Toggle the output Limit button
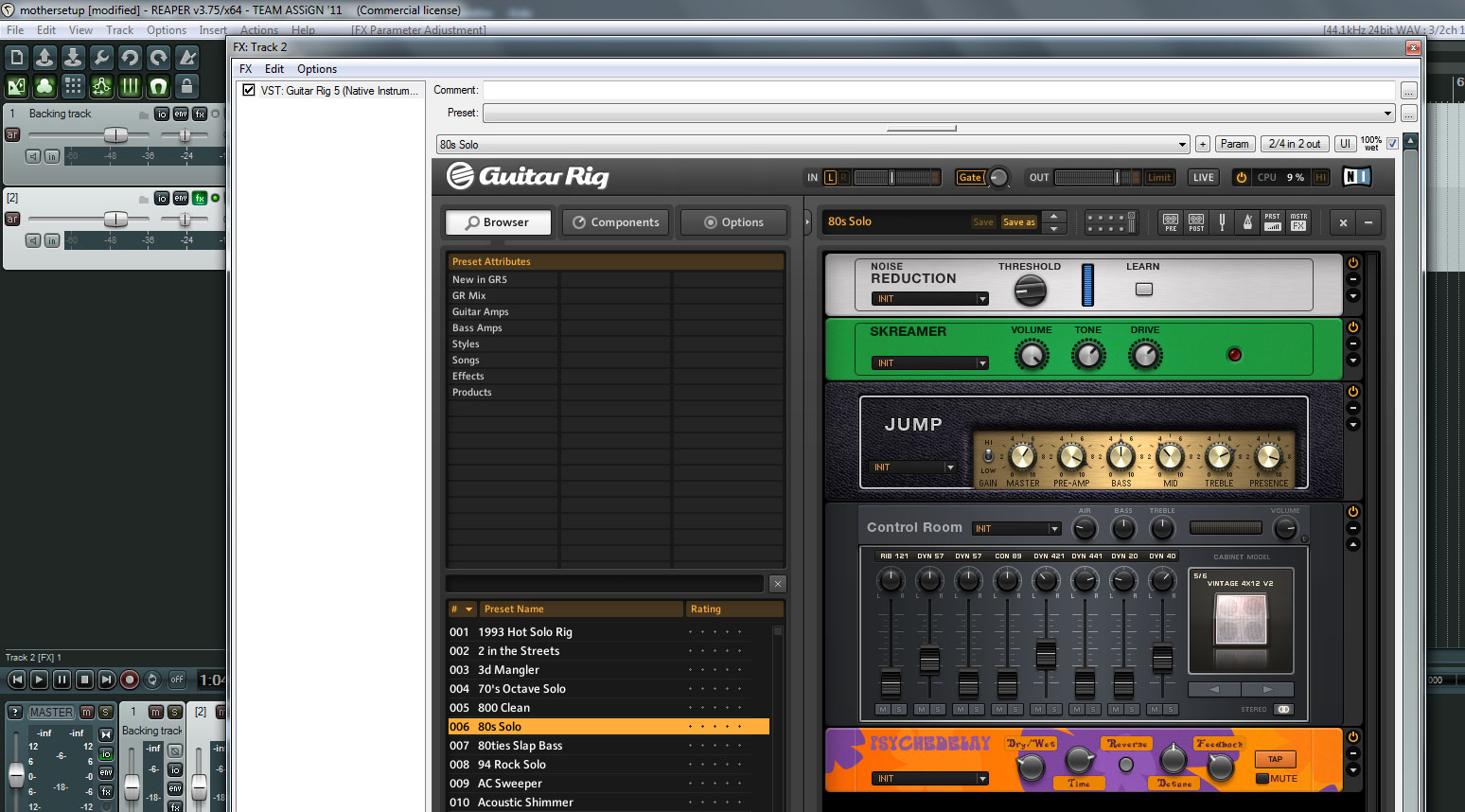 1159,177
